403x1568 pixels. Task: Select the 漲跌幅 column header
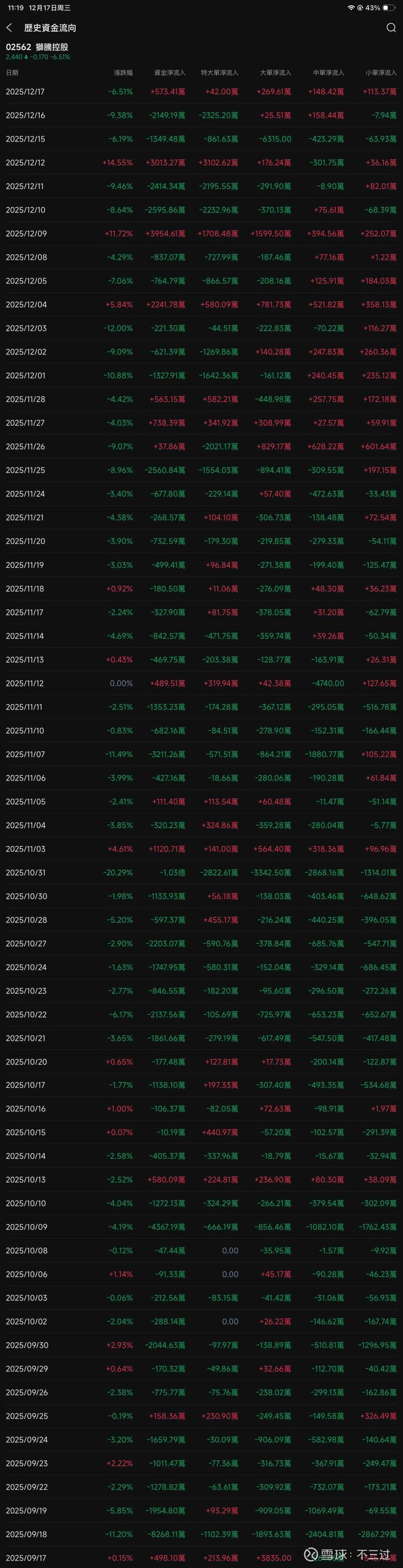click(x=123, y=73)
